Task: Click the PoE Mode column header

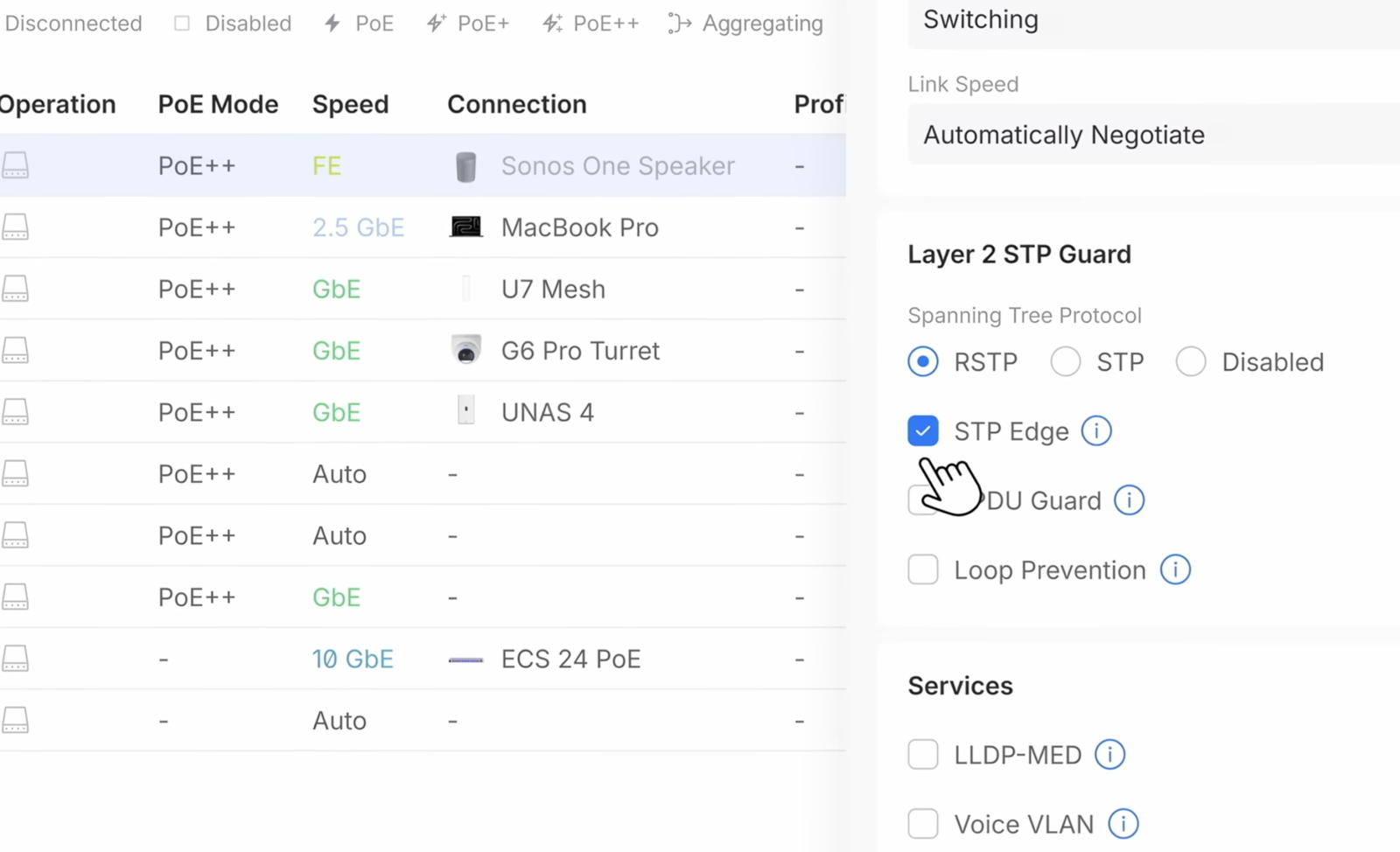Action: 218,104
